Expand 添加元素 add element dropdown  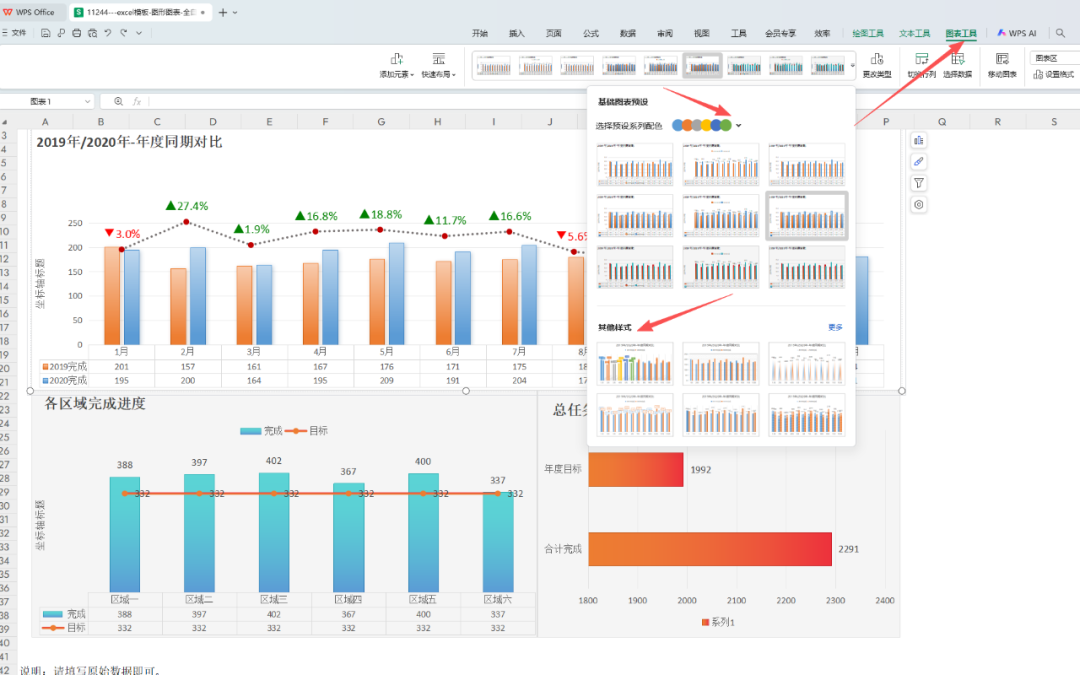coord(397,65)
